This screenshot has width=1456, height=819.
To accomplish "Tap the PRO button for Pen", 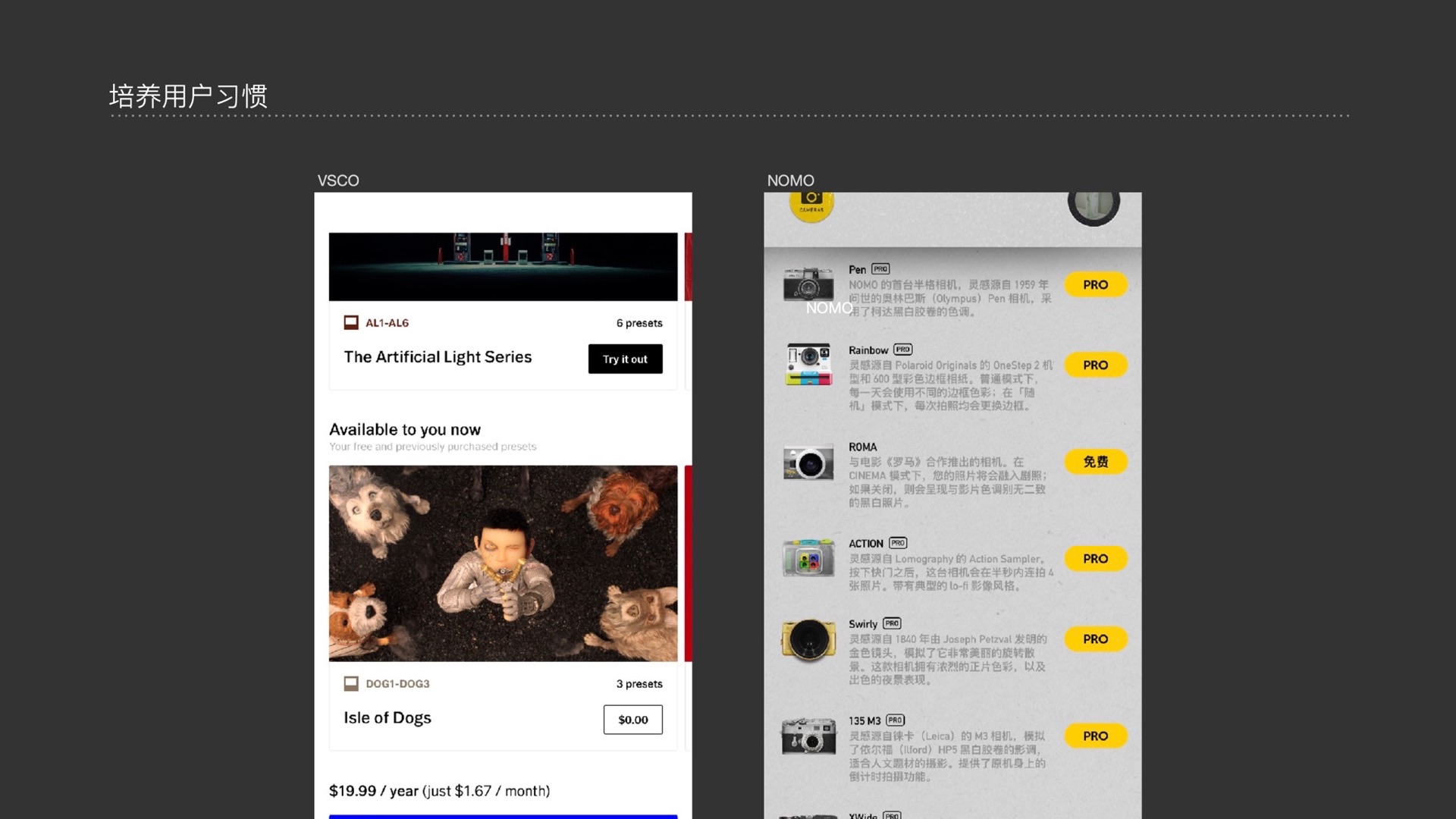I will point(1095,285).
